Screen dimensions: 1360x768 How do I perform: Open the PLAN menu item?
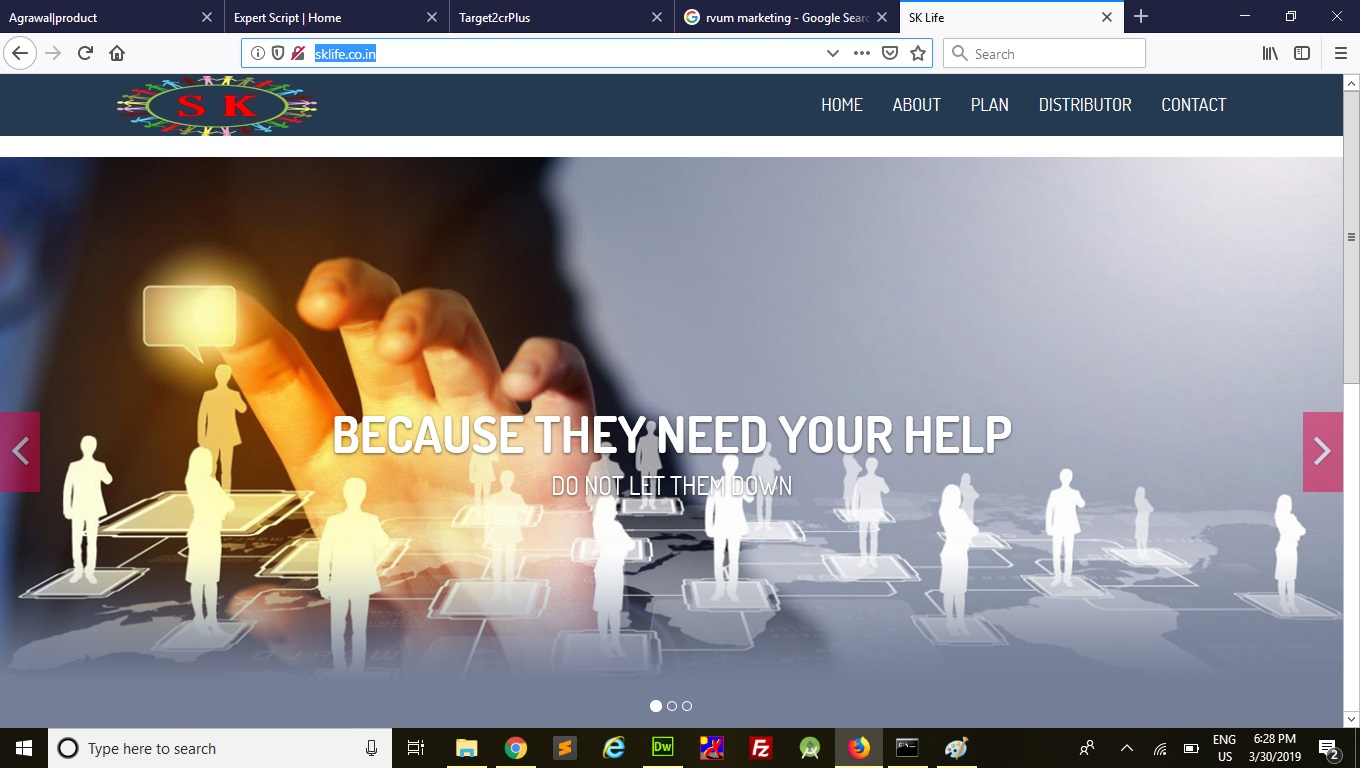tap(989, 105)
